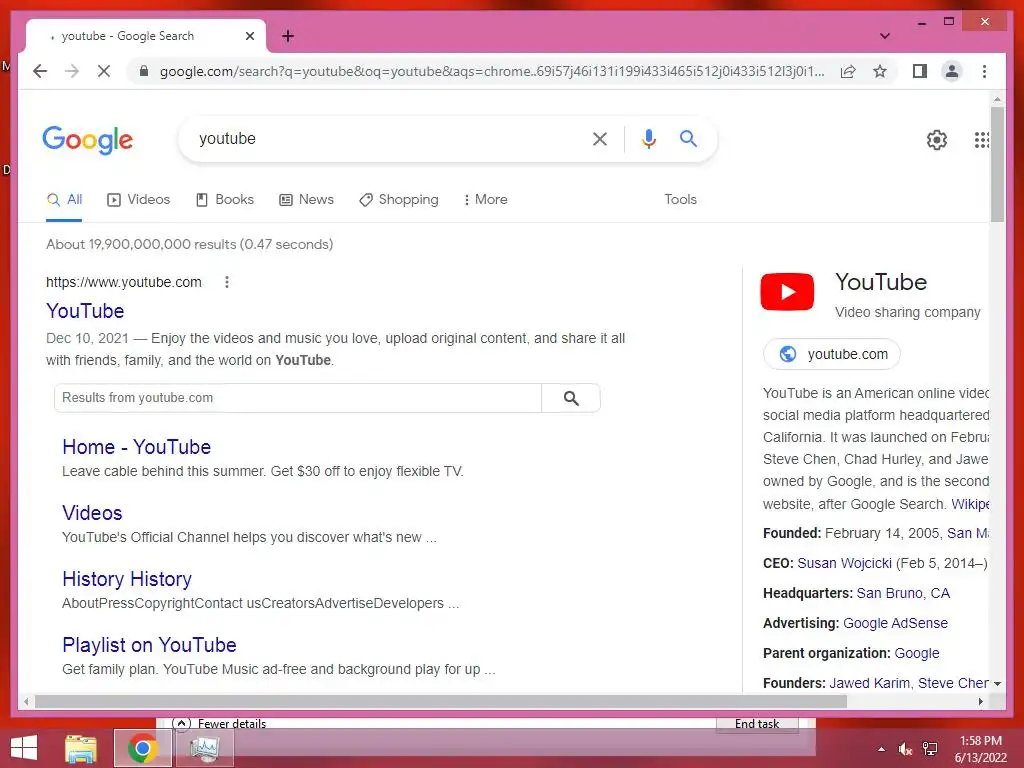
Task: View site info via the padlock icon
Action: tap(144, 71)
